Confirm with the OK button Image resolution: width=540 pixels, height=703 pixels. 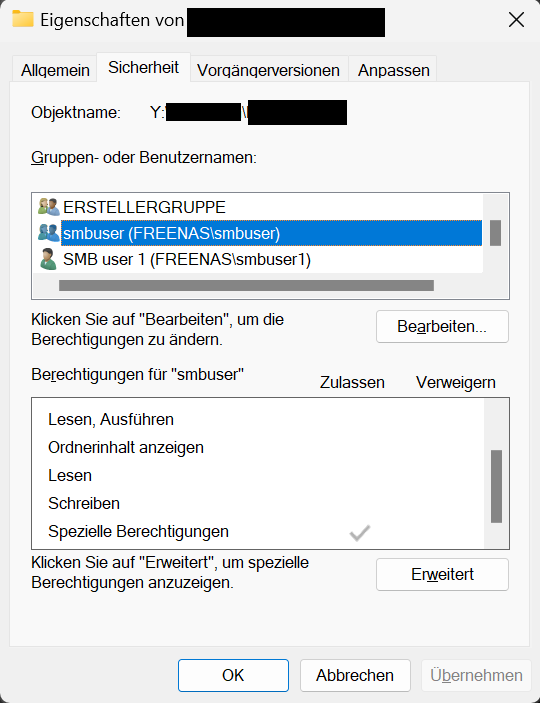pyautogui.click(x=233, y=675)
